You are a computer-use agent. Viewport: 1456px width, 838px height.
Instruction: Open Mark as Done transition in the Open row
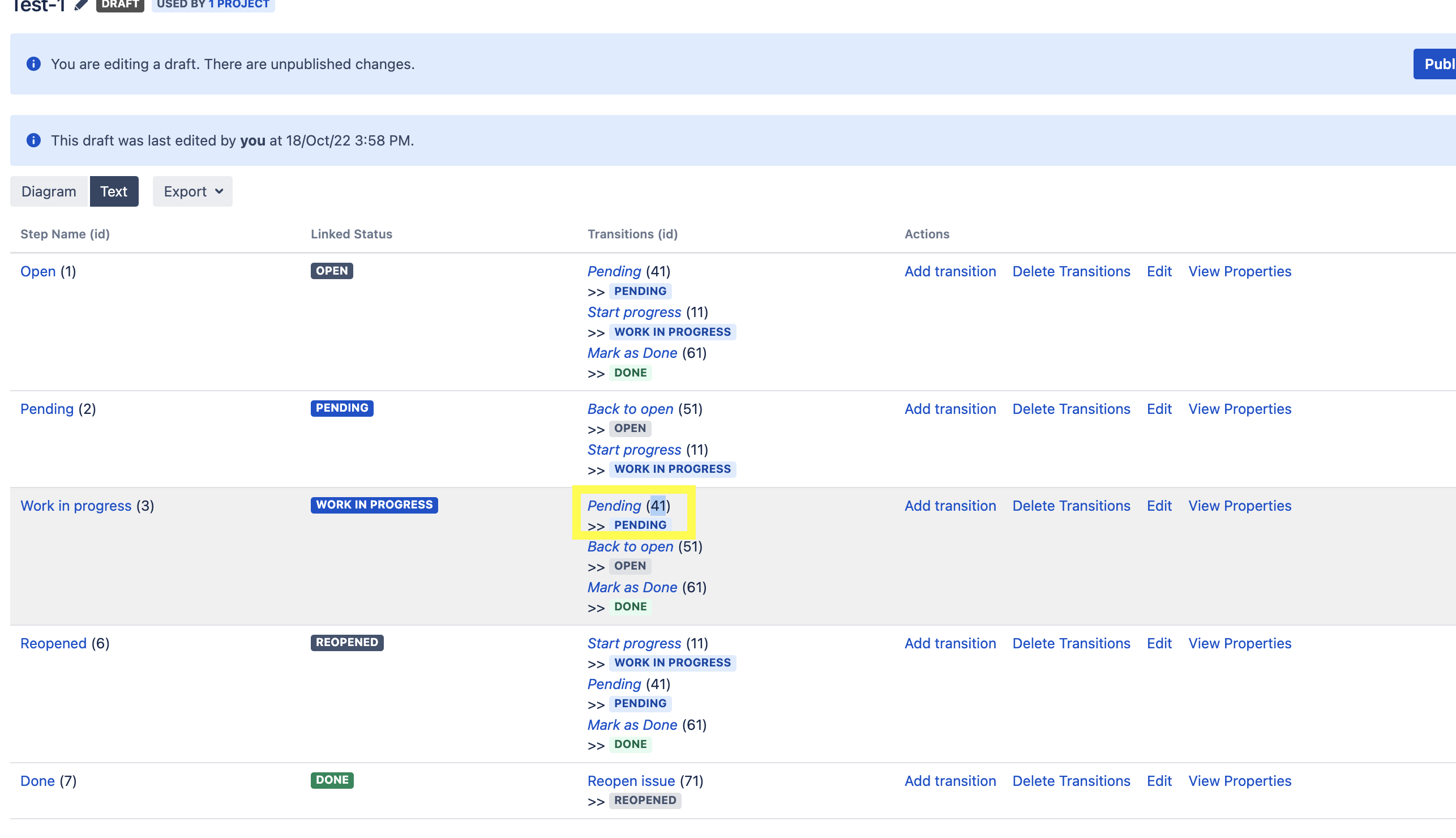(632, 353)
